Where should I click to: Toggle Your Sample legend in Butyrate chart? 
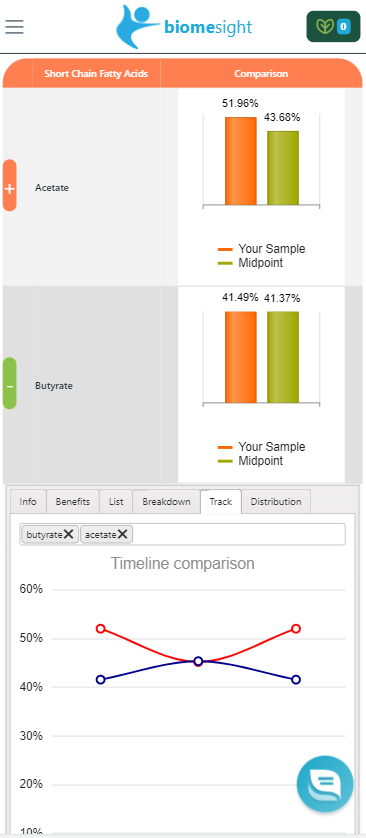pyautogui.click(x=262, y=447)
